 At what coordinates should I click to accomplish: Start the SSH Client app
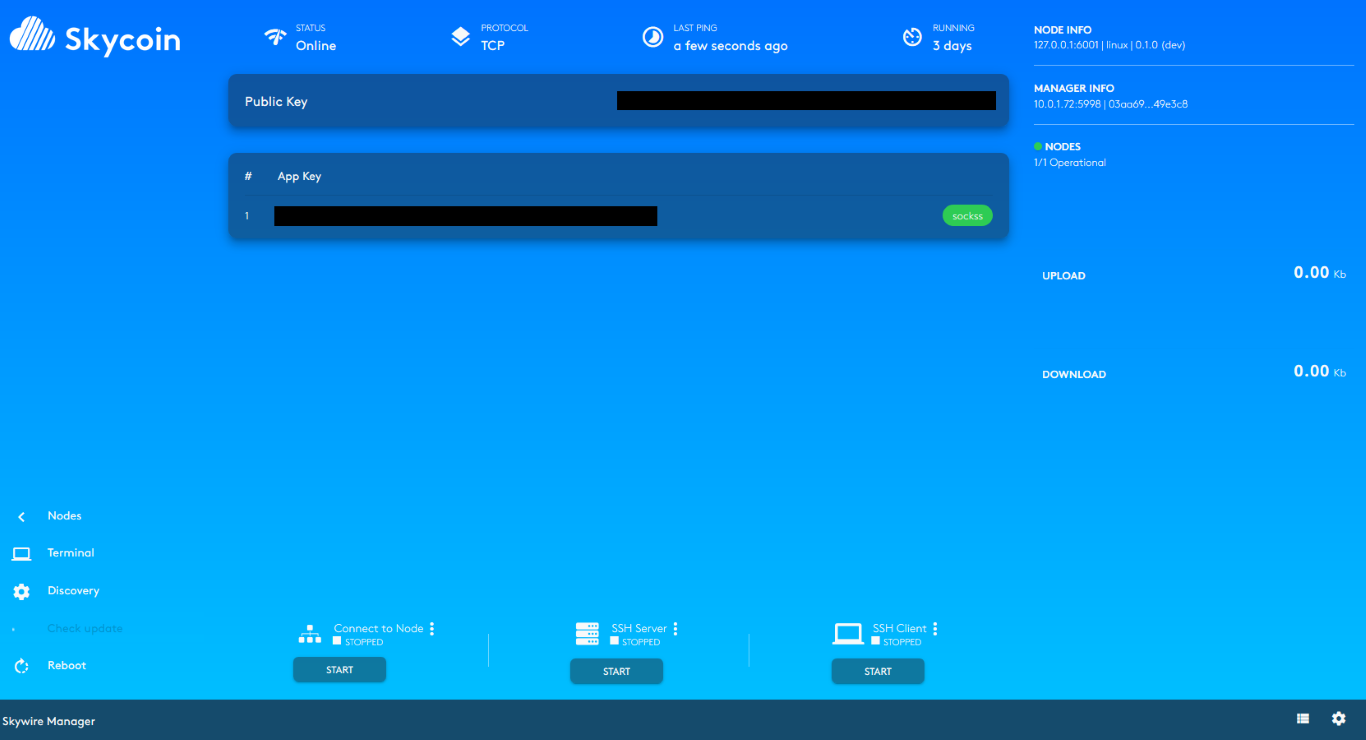877,672
